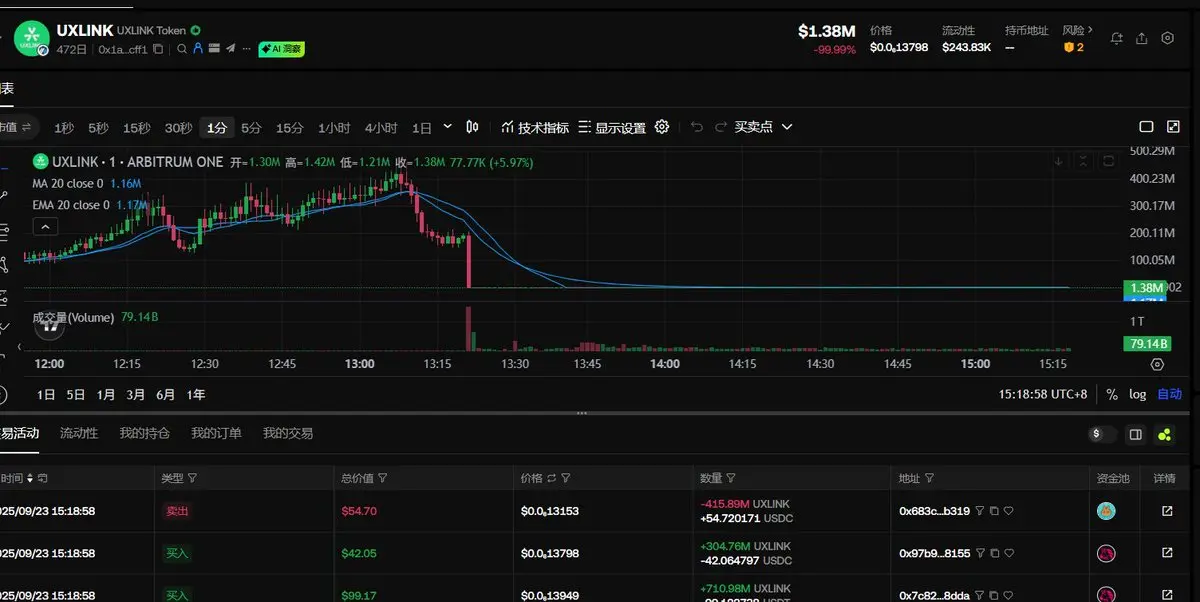Switch to 我的持仓 tab
This screenshot has width=1200, height=602.
(144, 433)
